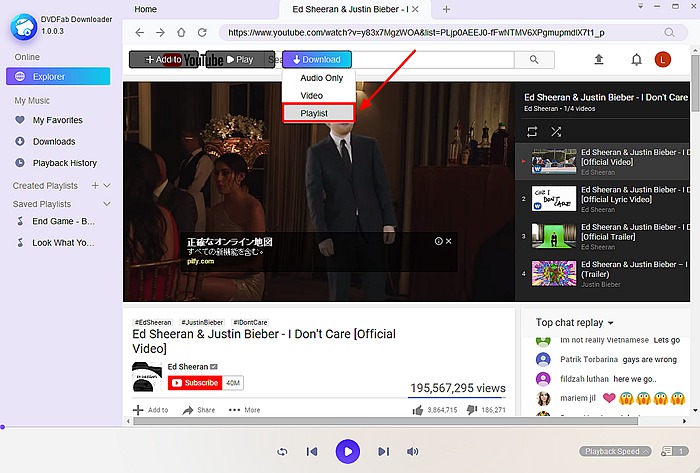
Task: Like the video with thumbs up
Action: click(x=418, y=410)
